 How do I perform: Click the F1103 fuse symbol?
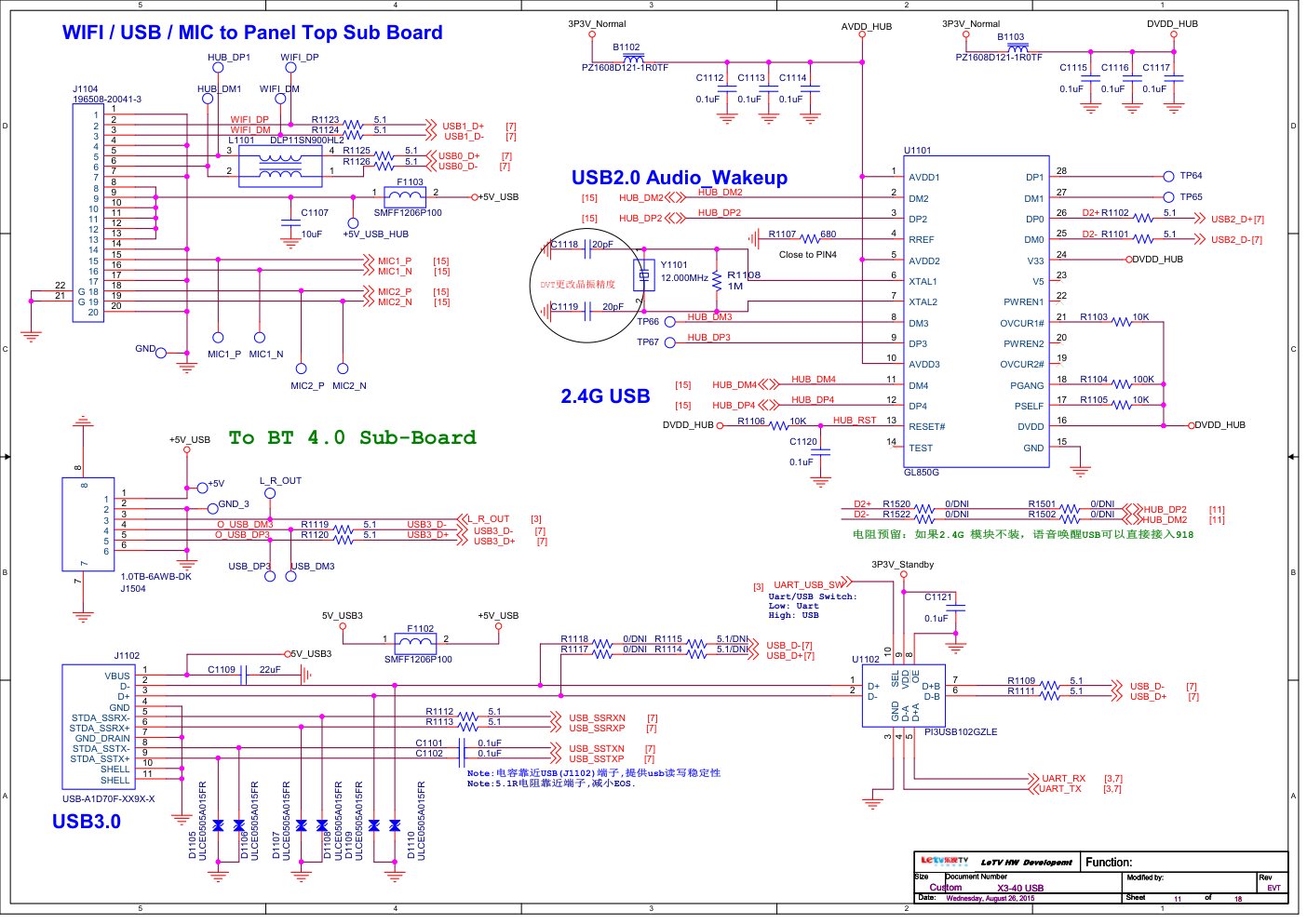tap(406, 195)
